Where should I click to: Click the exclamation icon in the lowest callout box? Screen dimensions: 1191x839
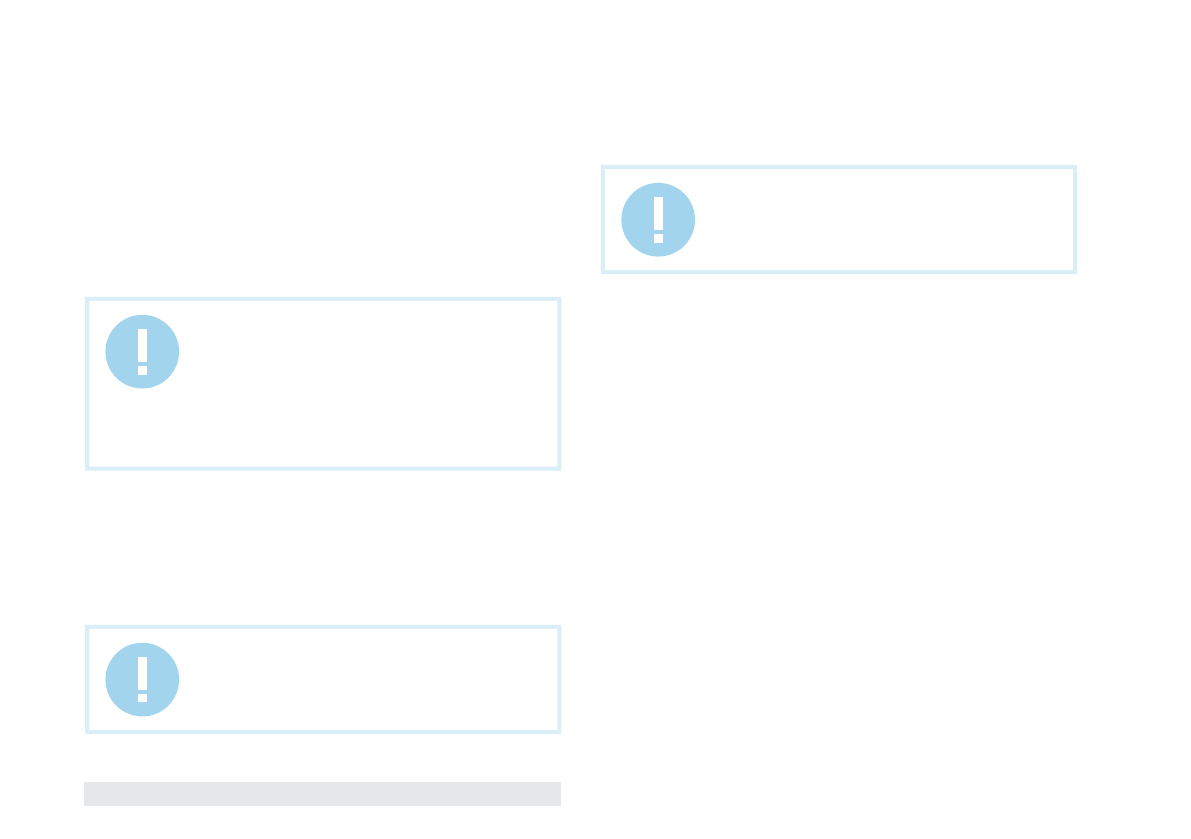[142, 680]
